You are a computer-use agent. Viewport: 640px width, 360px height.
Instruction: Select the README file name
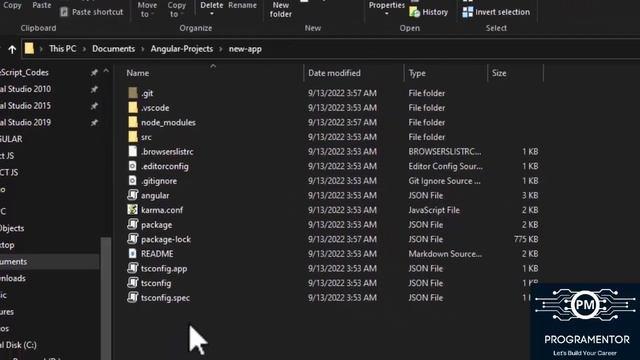coord(157,254)
